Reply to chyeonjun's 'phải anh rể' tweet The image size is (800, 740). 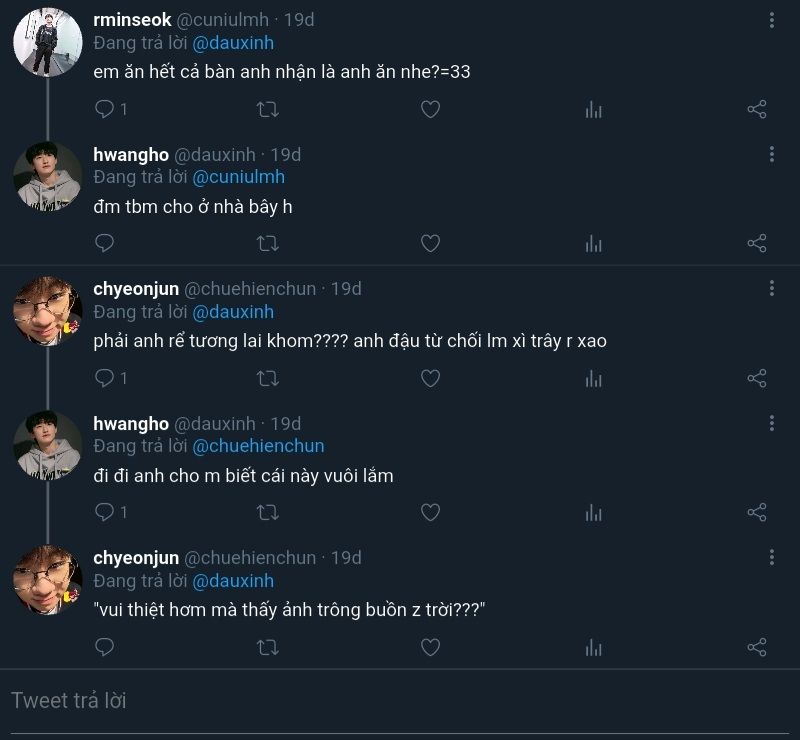(x=104, y=378)
